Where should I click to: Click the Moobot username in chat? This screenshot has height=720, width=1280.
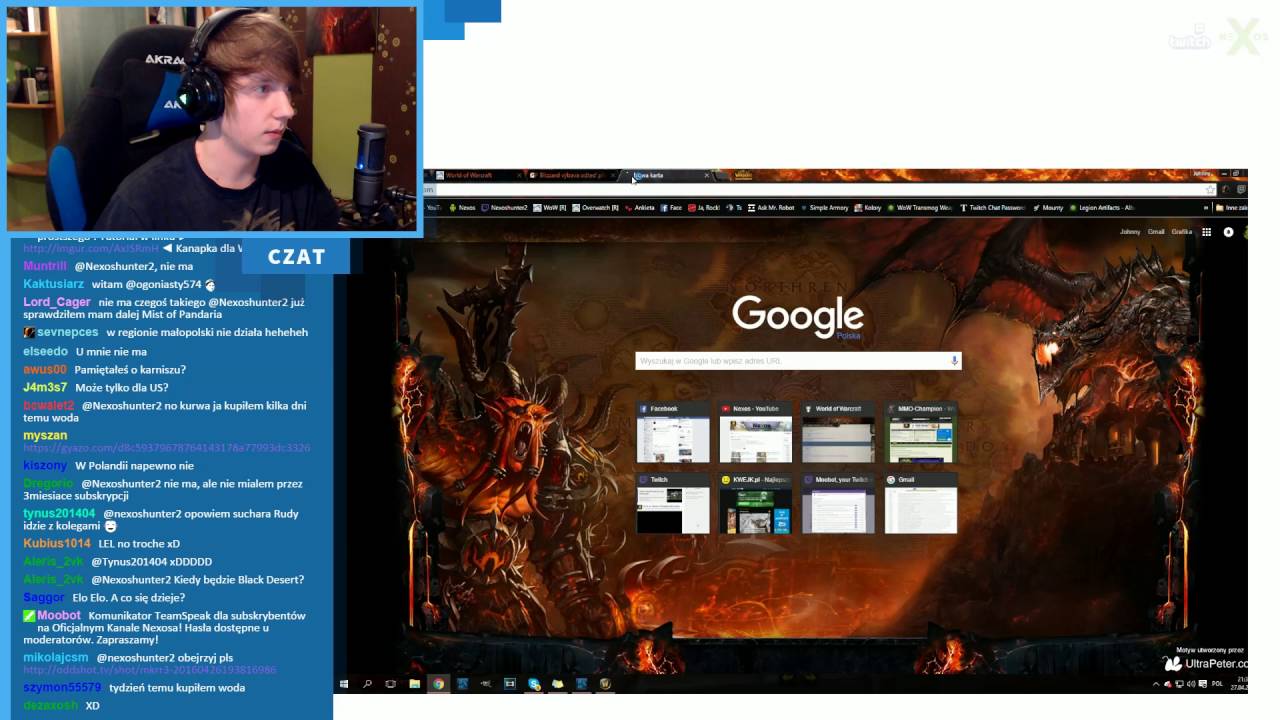[59, 616]
